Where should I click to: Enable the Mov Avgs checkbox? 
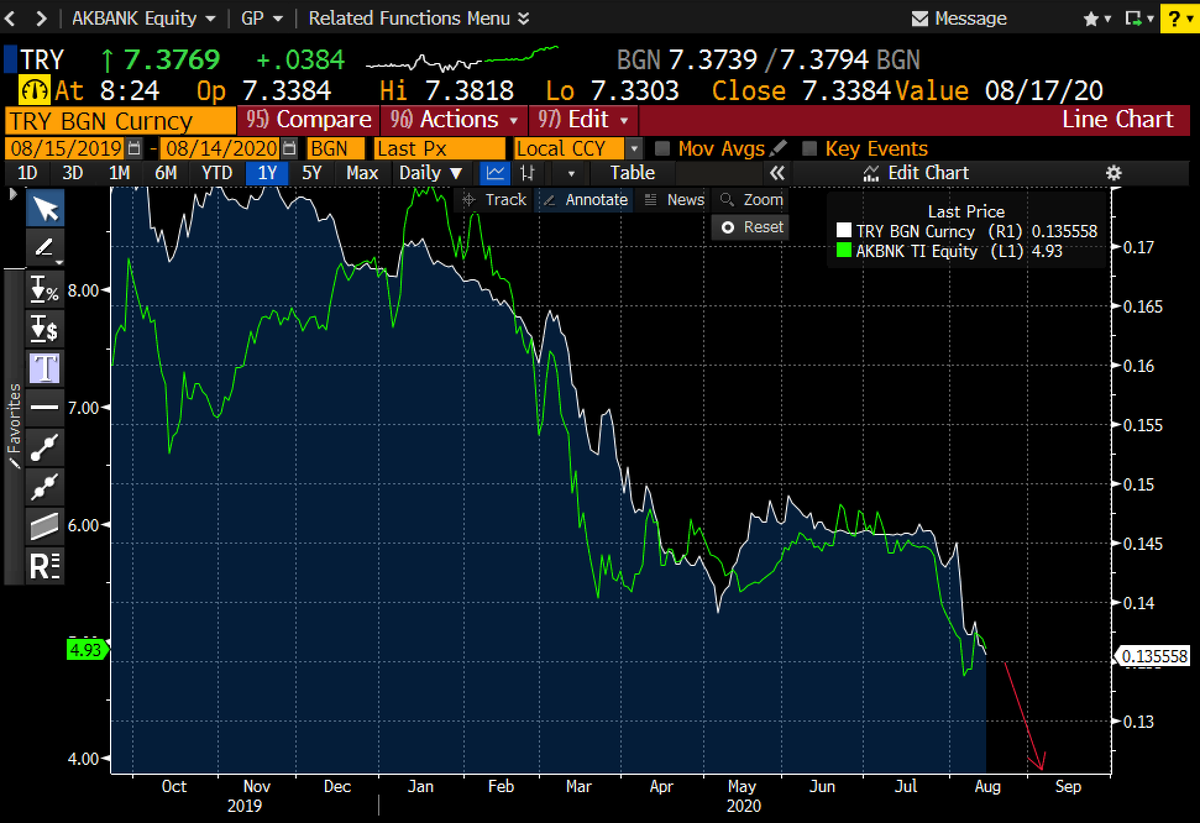click(x=662, y=147)
